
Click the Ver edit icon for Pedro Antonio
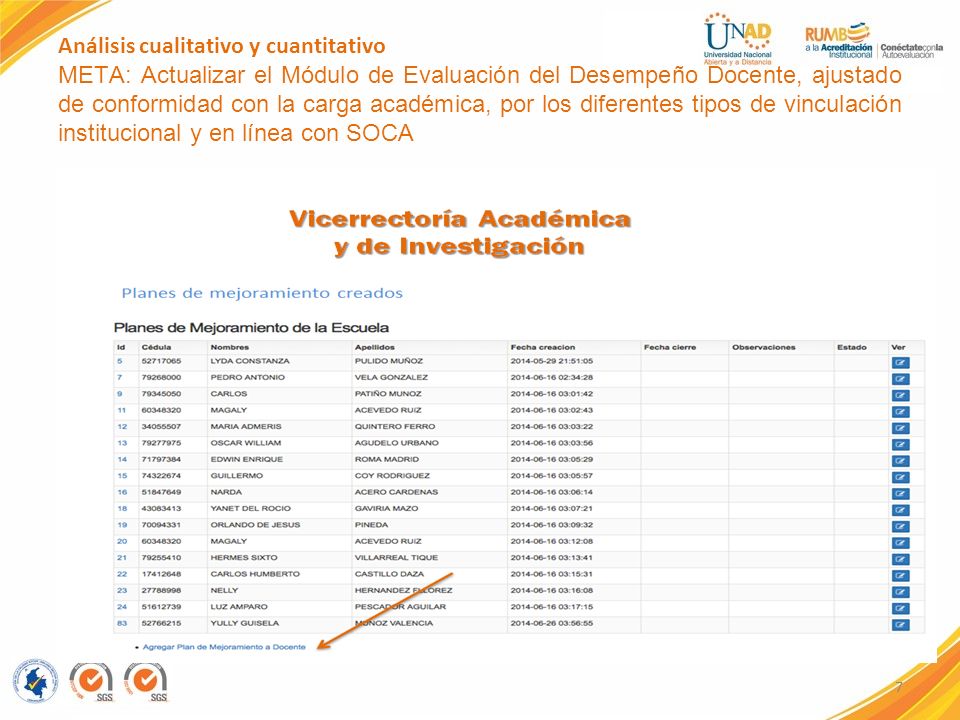click(900, 379)
